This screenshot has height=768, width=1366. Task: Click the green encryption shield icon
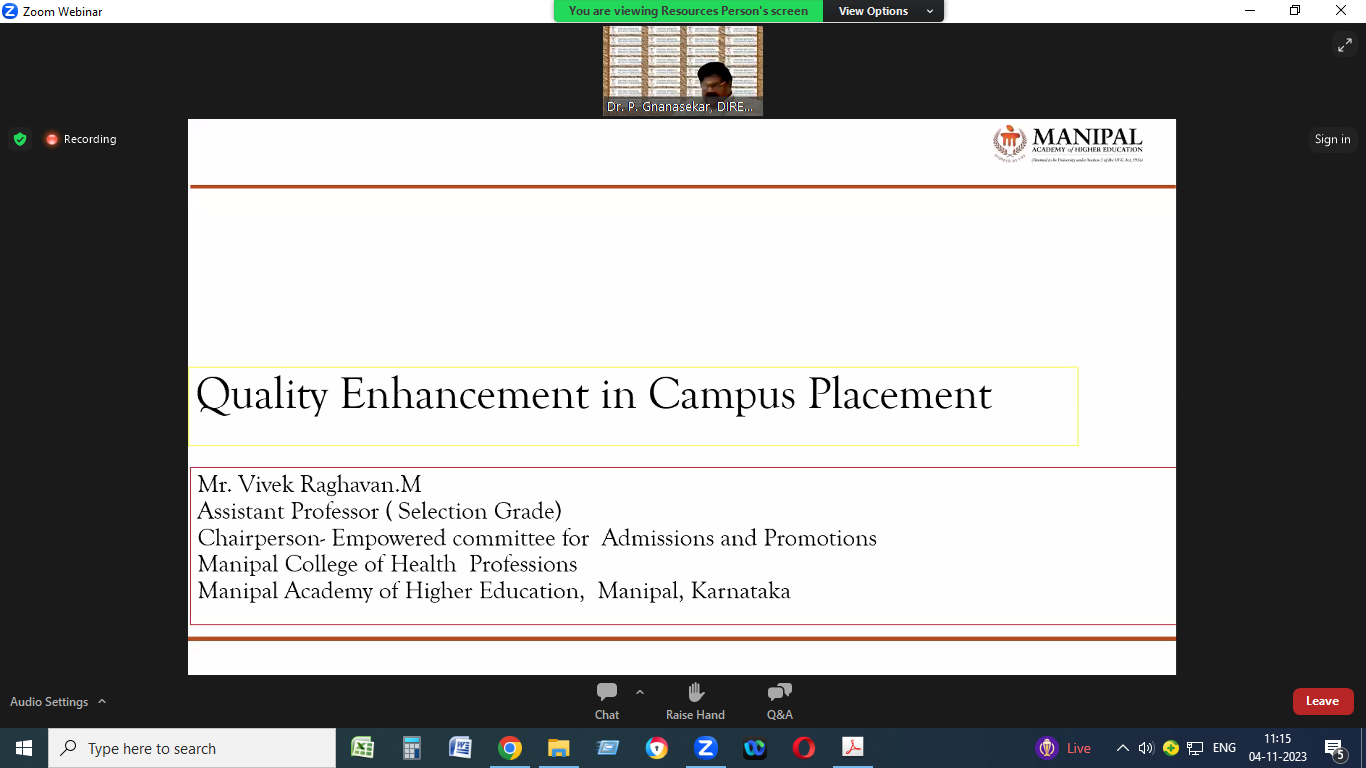click(20, 139)
